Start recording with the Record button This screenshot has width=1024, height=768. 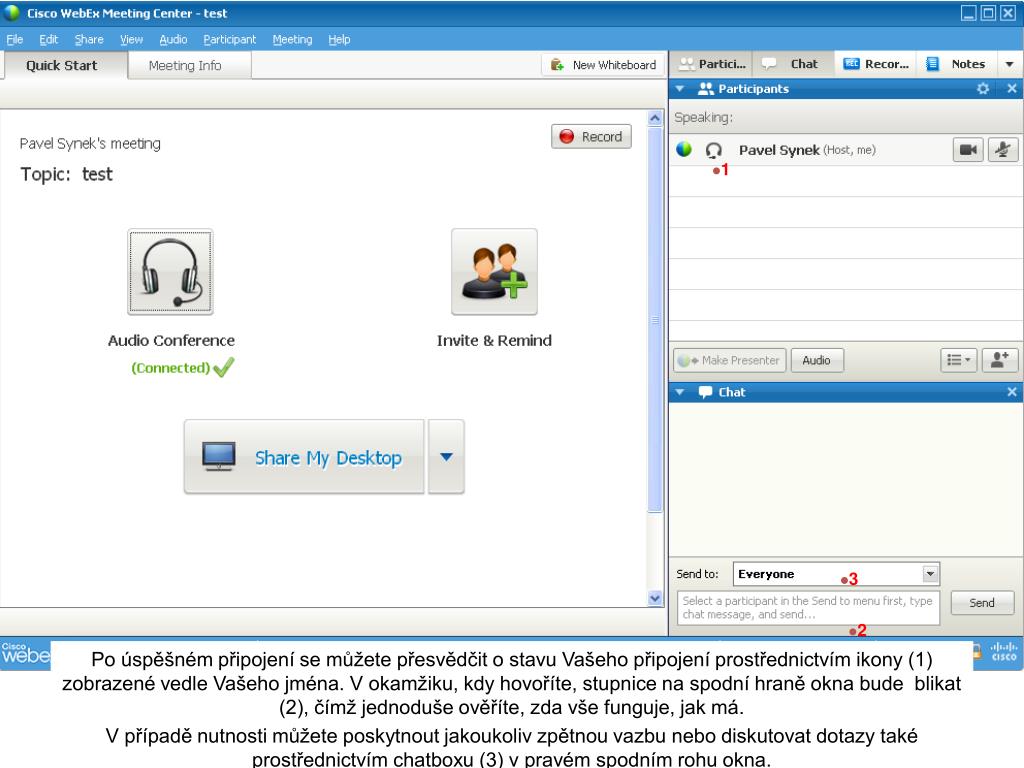pos(591,136)
